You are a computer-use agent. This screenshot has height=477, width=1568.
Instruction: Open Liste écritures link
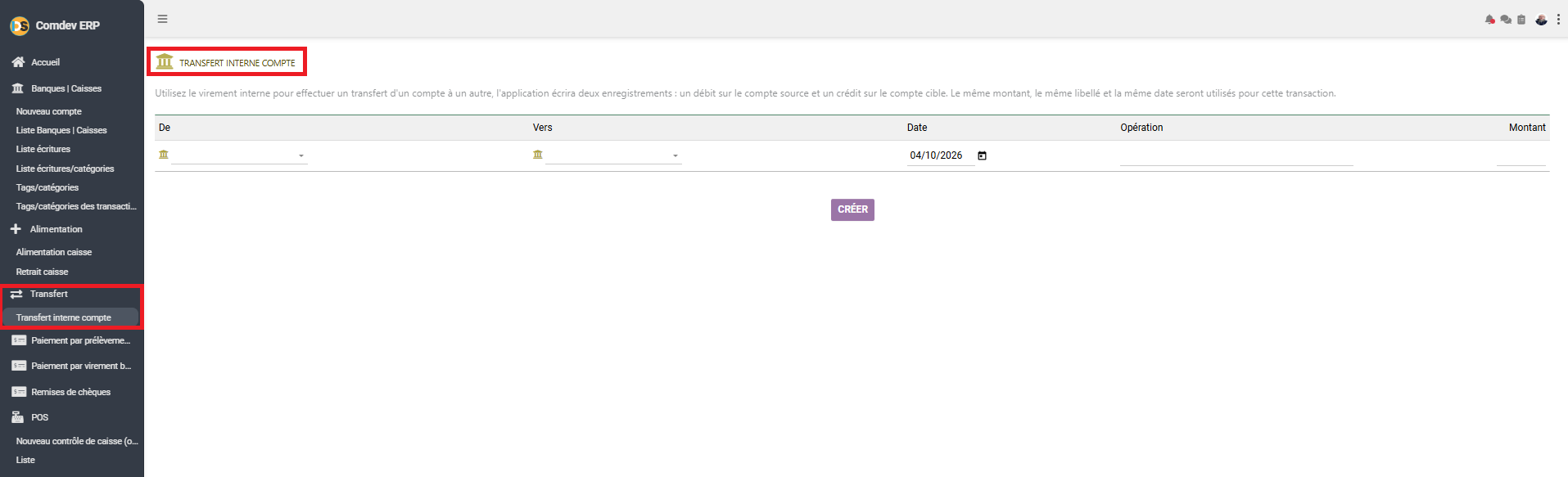point(43,149)
